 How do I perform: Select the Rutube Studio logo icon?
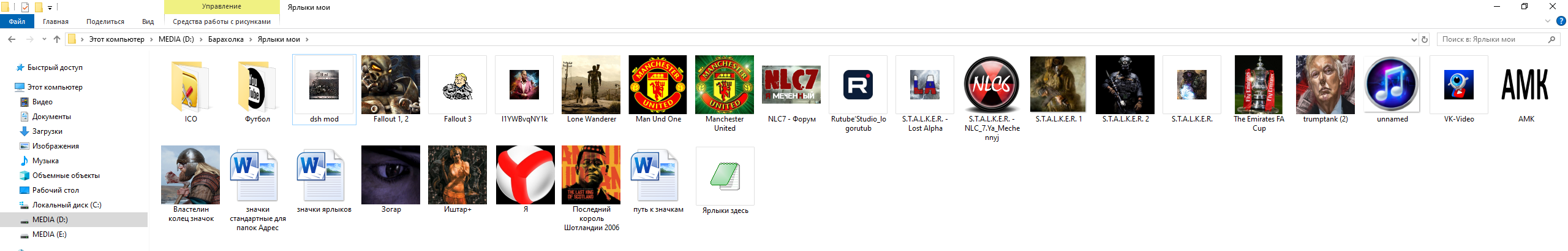858,85
